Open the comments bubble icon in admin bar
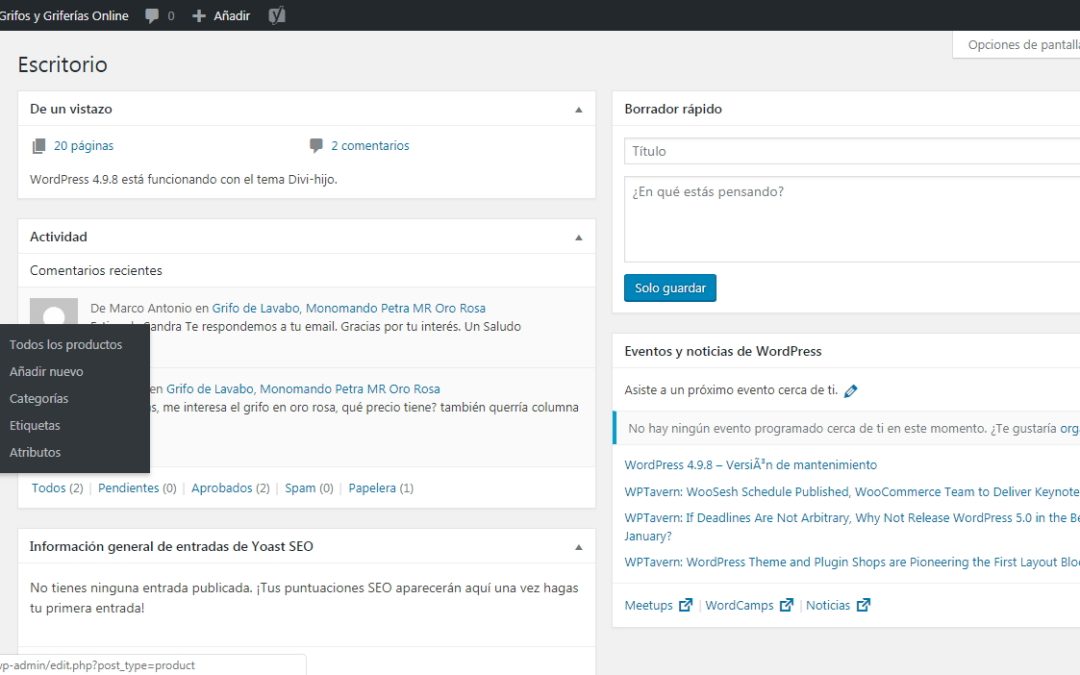 152,16
